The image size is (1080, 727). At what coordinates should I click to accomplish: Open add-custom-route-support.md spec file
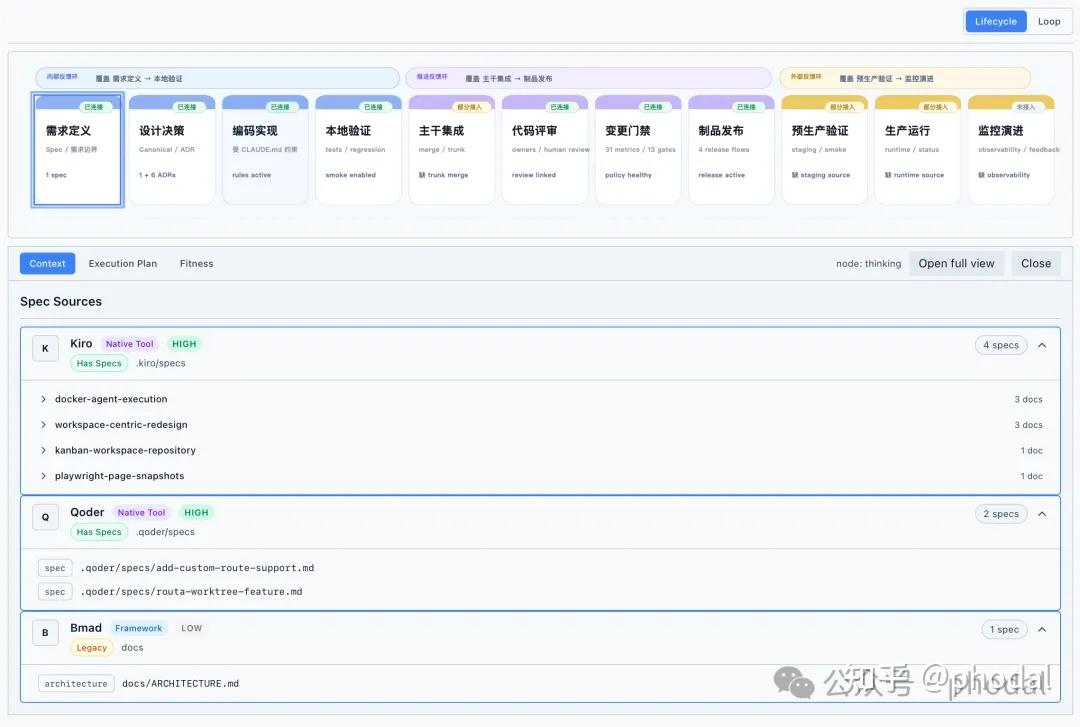point(197,568)
